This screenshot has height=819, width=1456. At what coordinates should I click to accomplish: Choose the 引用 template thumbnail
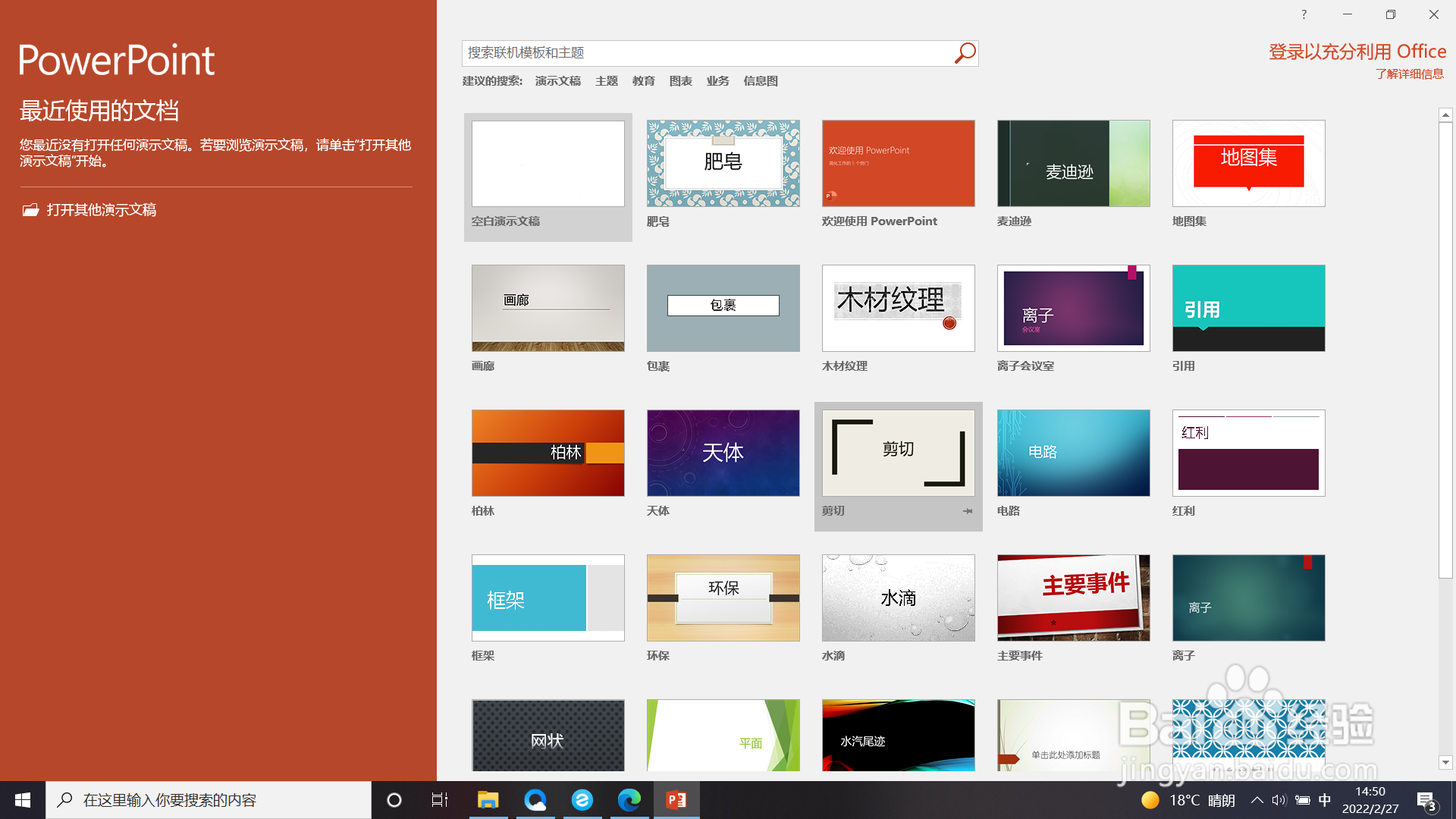point(1249,309)
